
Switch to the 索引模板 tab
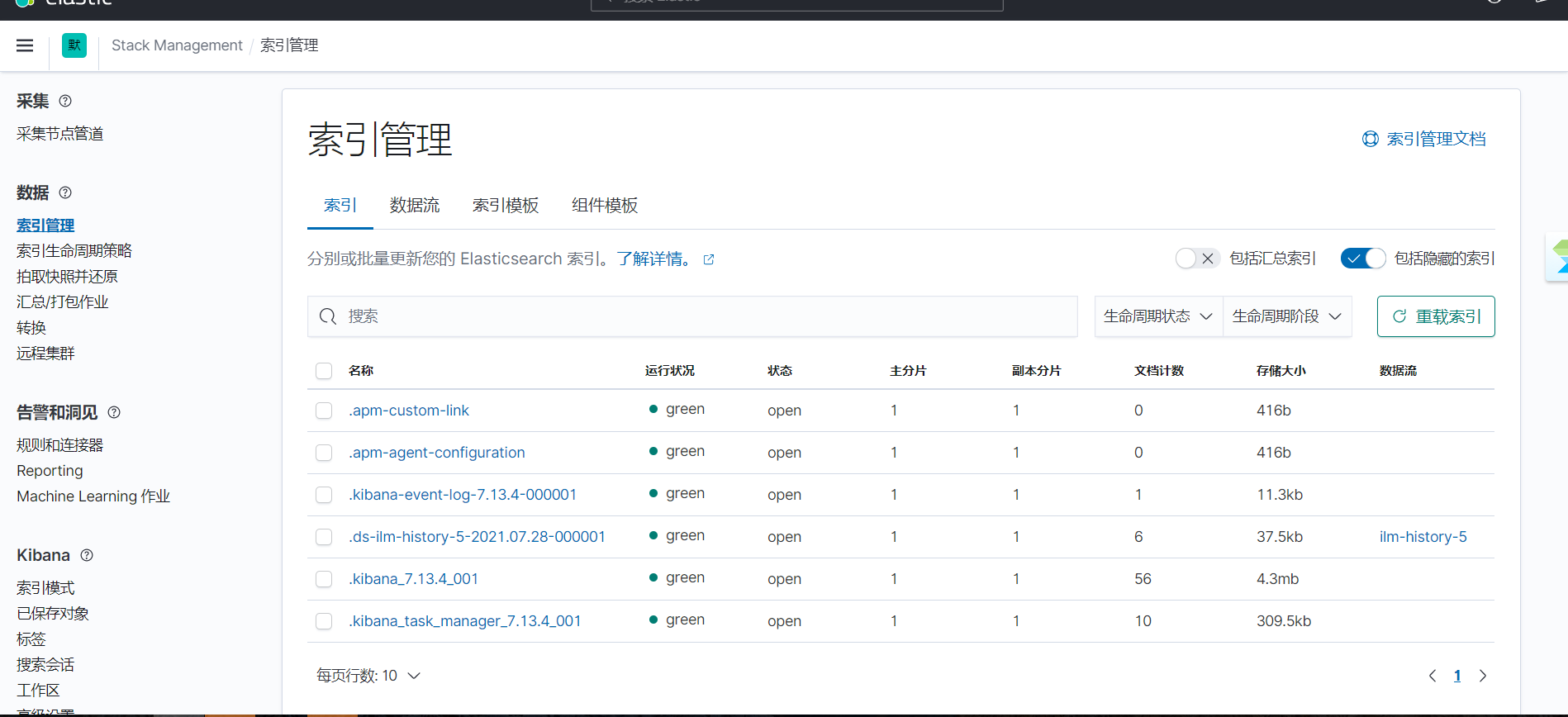[506, 205]
